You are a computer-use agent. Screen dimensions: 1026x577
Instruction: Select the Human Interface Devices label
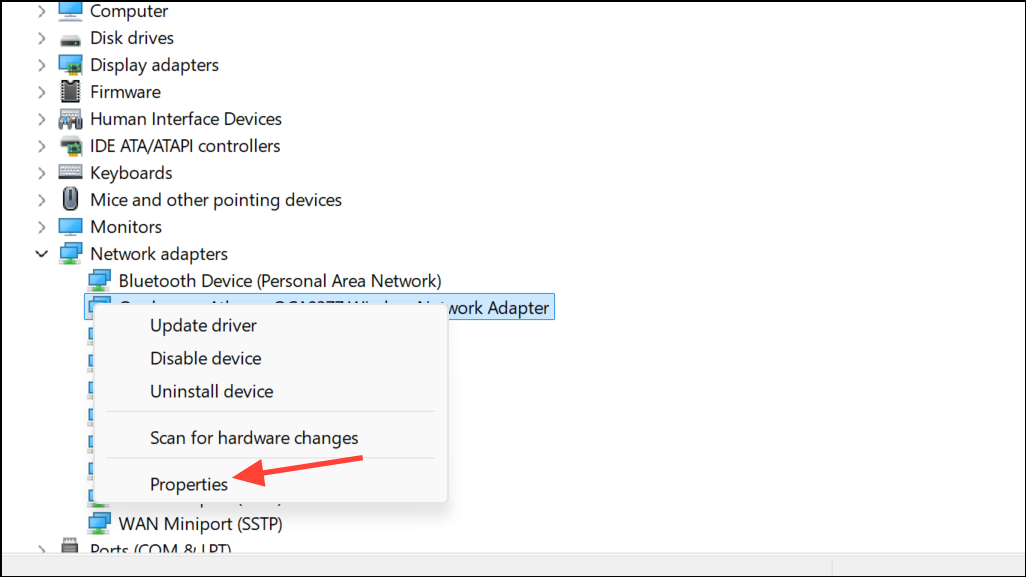click(x=186, y=119)
